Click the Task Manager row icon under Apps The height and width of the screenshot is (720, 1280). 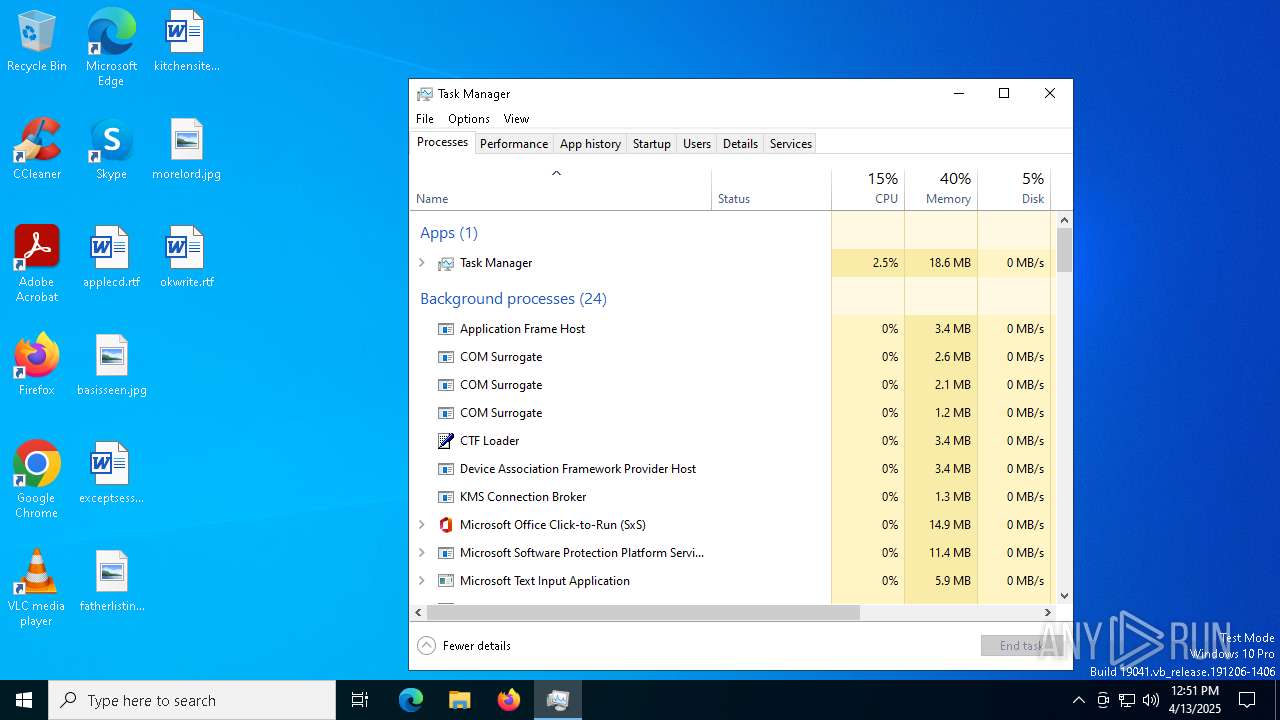(x=446, y=263)
